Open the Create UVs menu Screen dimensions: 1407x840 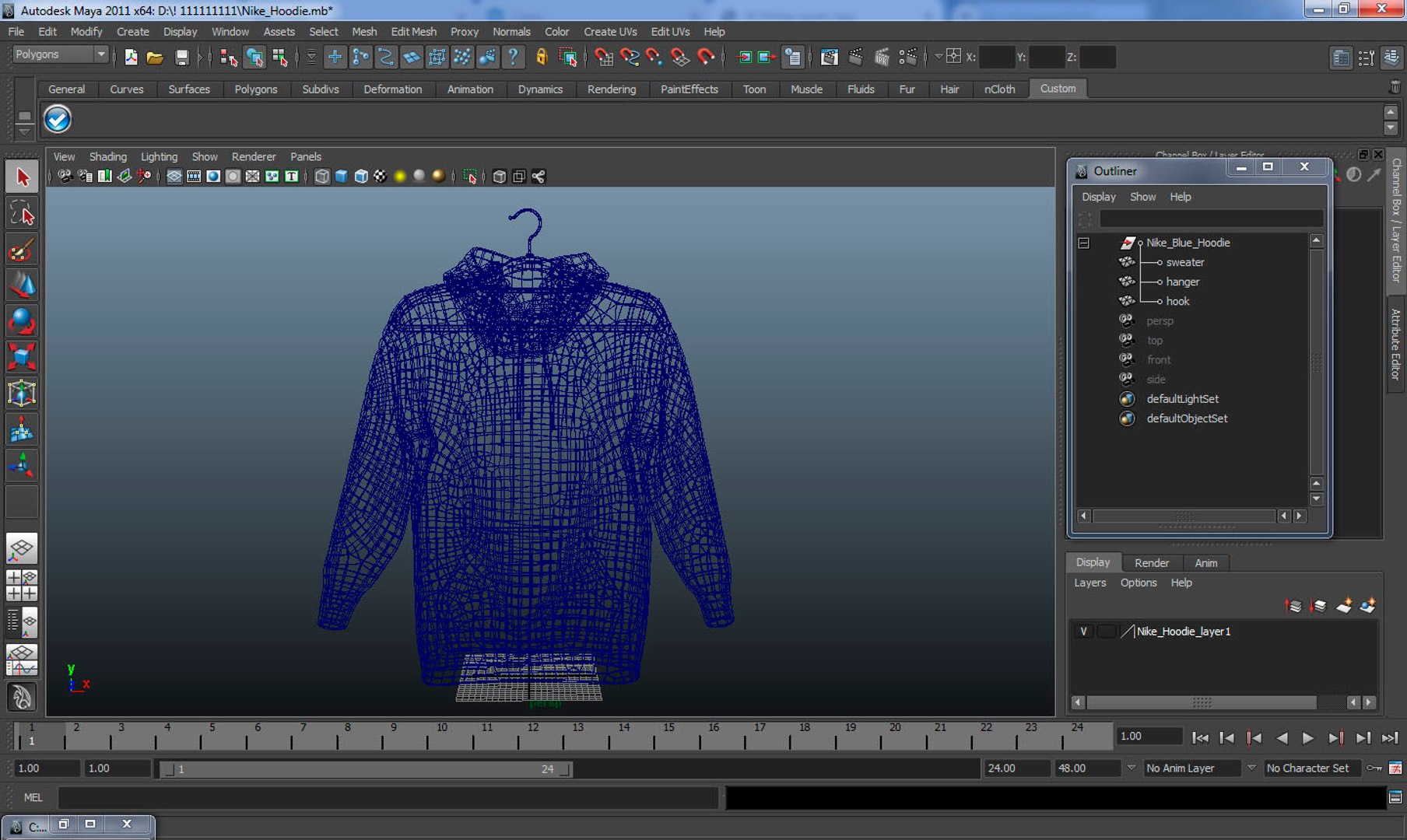[610, 32]
